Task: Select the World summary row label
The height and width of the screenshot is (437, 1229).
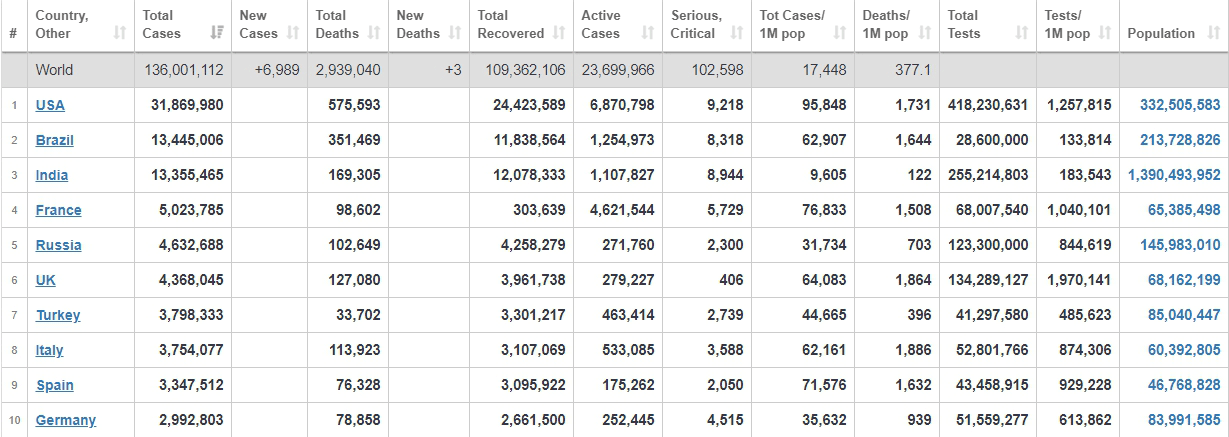Action: tap(54, 70)
